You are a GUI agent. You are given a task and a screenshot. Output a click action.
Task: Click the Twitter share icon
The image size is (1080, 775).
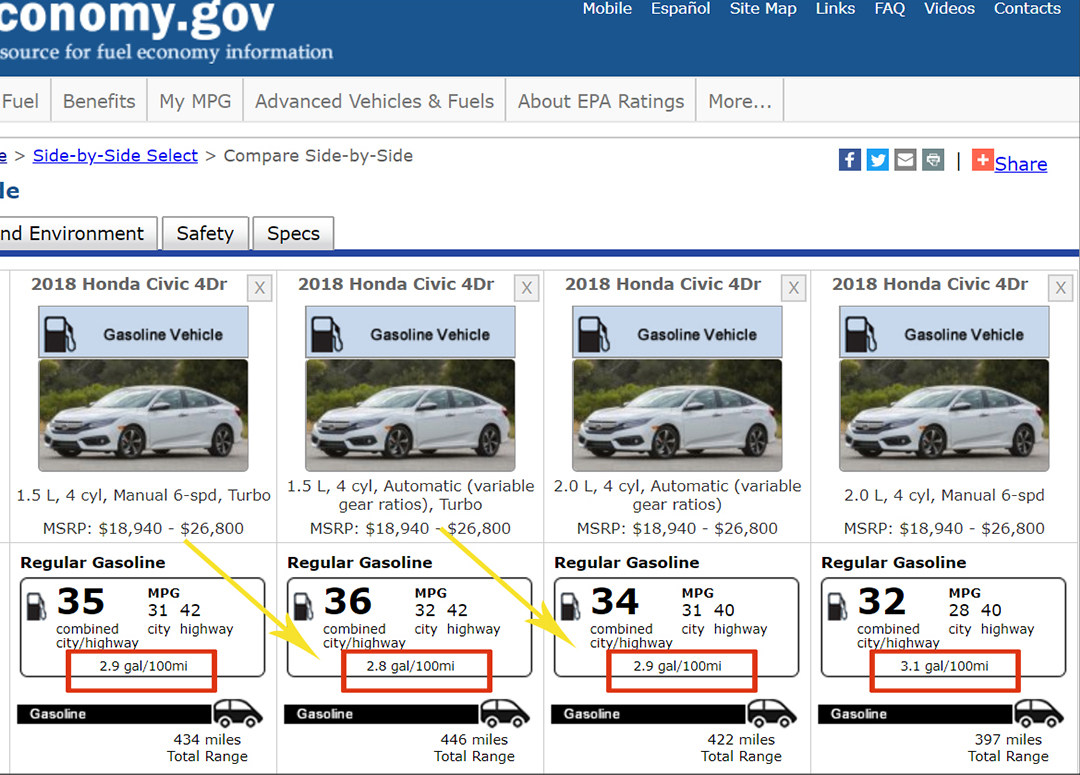[877, 160]
